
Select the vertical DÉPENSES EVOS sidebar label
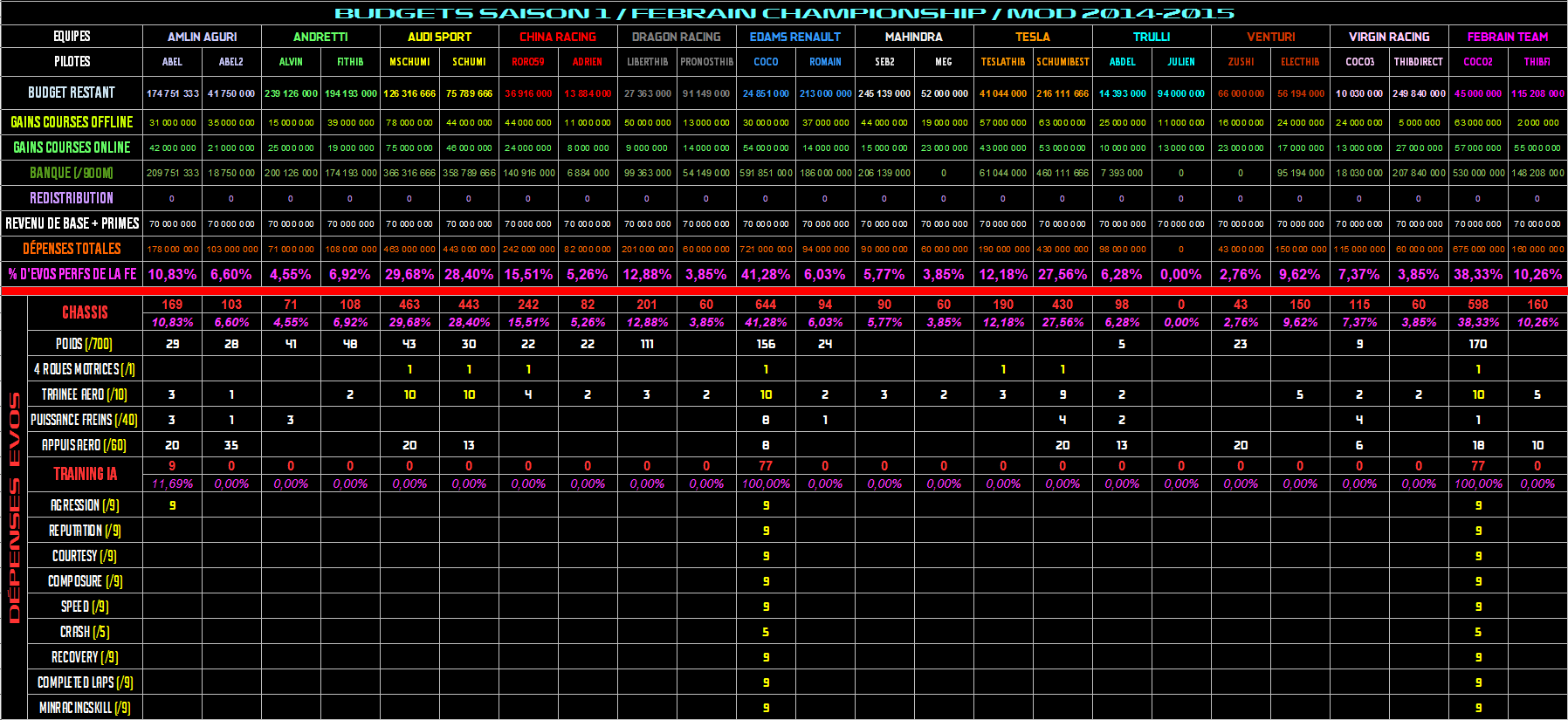(x=14, y=507)
